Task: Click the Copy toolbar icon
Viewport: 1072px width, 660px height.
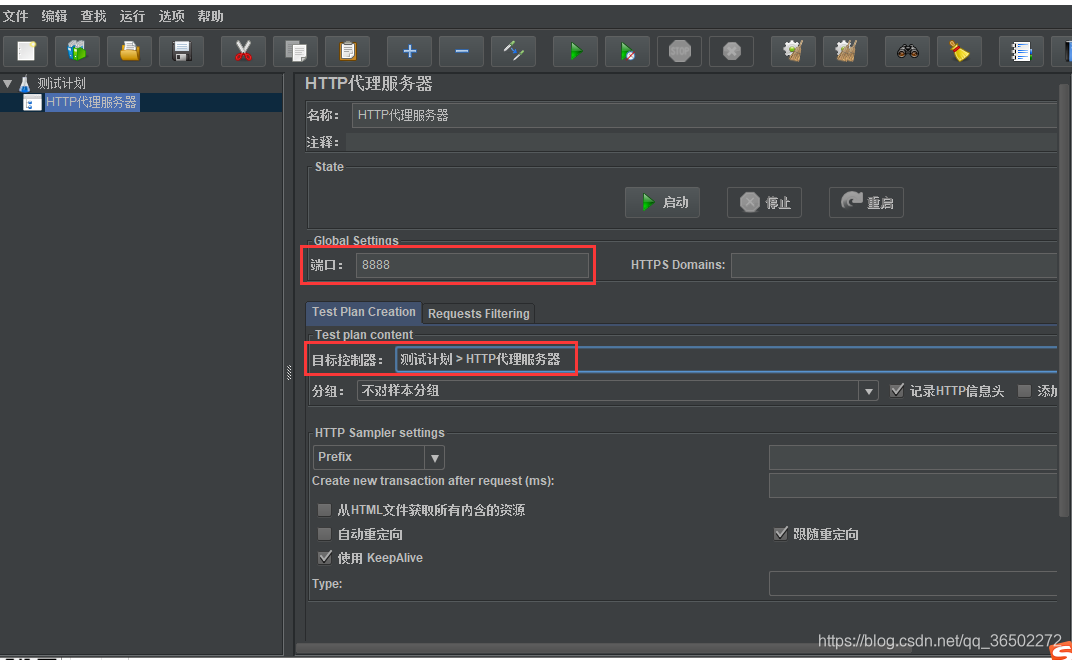Action: pos(296,51)
